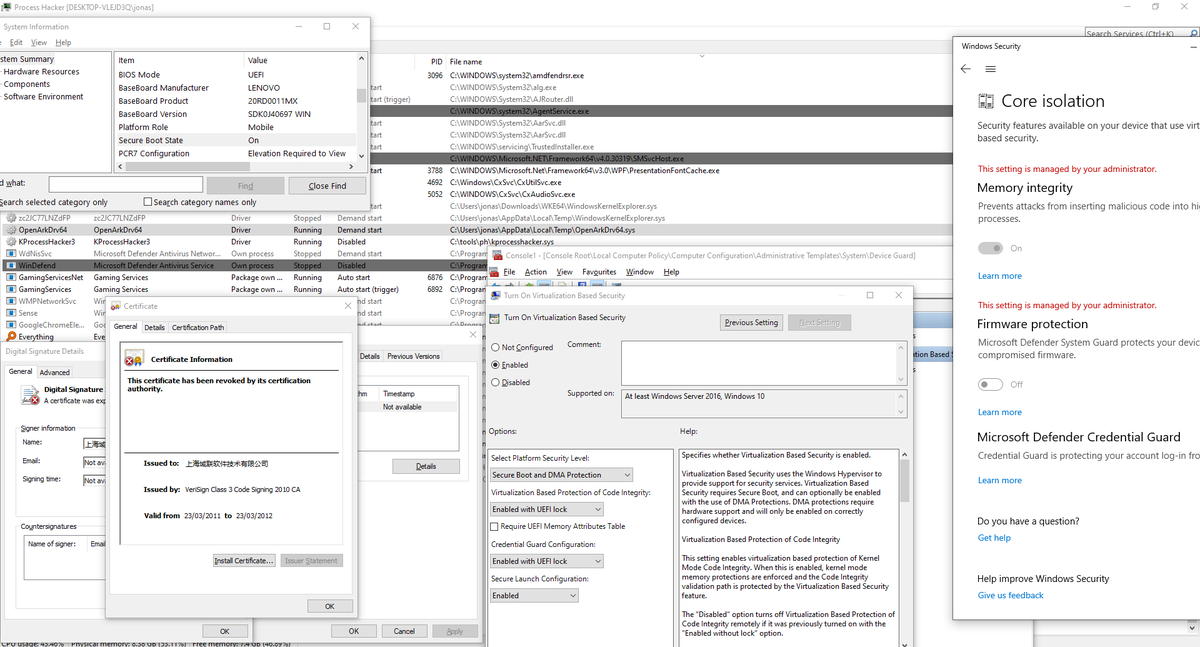The width and height of the screenshot is (1200, 647).
Task: Click the Previous Setting button
Action: click(752, 322)
